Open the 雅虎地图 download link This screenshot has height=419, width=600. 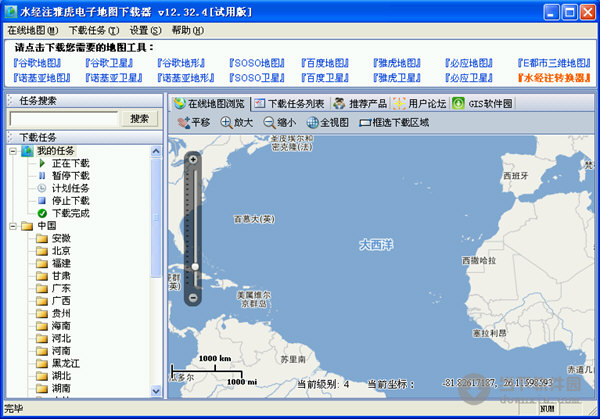pos(397,63)
